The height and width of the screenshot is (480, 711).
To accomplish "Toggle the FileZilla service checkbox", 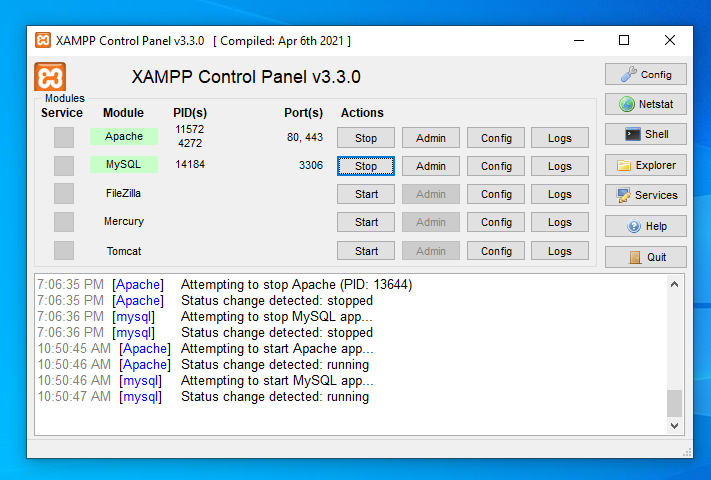I will [x=64, y=194].
